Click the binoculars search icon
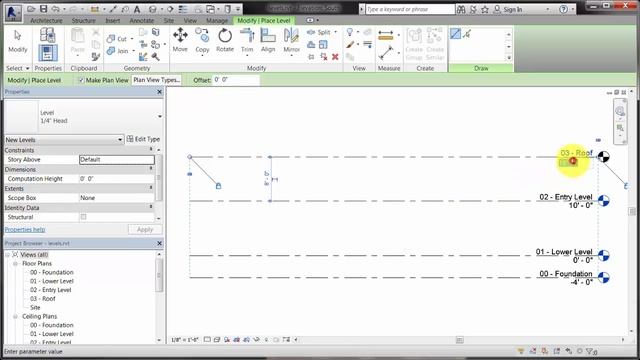 (461, 9)
